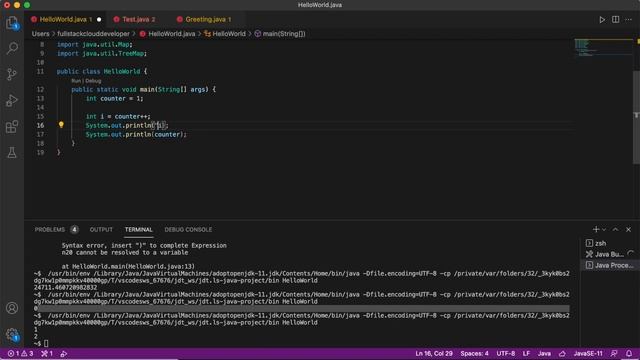Click the Debug code lens above main
Image resolution: width=640 pixels, height=360 pixels.
coord(93,81)
